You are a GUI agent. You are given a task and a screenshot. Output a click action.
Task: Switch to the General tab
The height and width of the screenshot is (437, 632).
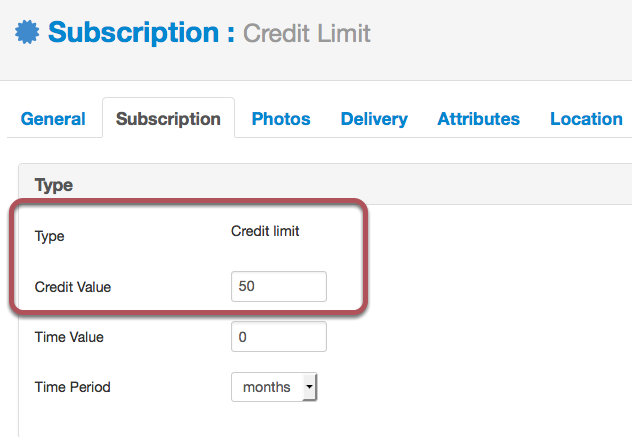[x=53, y=119]
